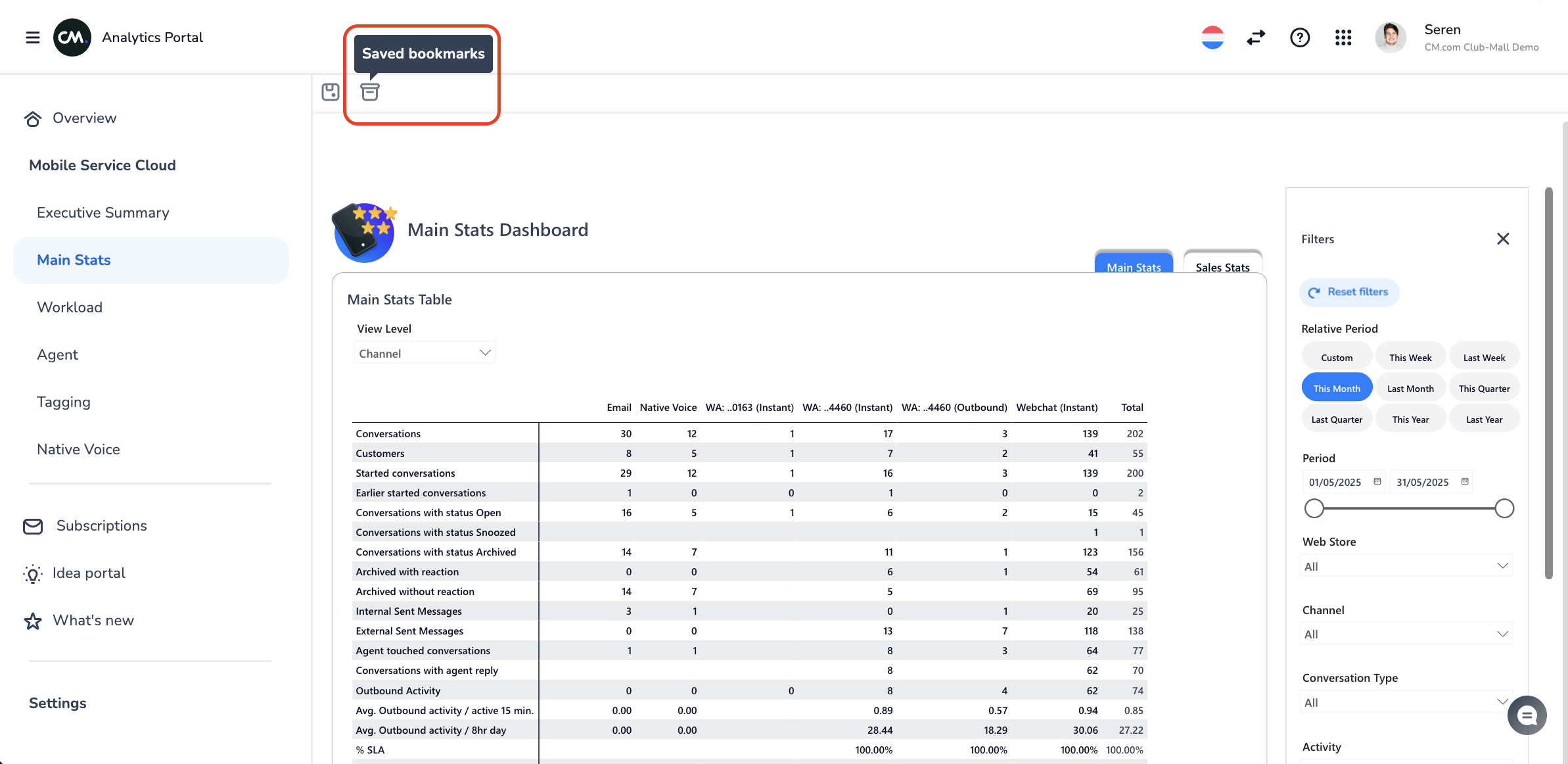Open Workload in the sidebar
Screen dimensions: 1568x764
pyautogui.click(x=70, y=307)
